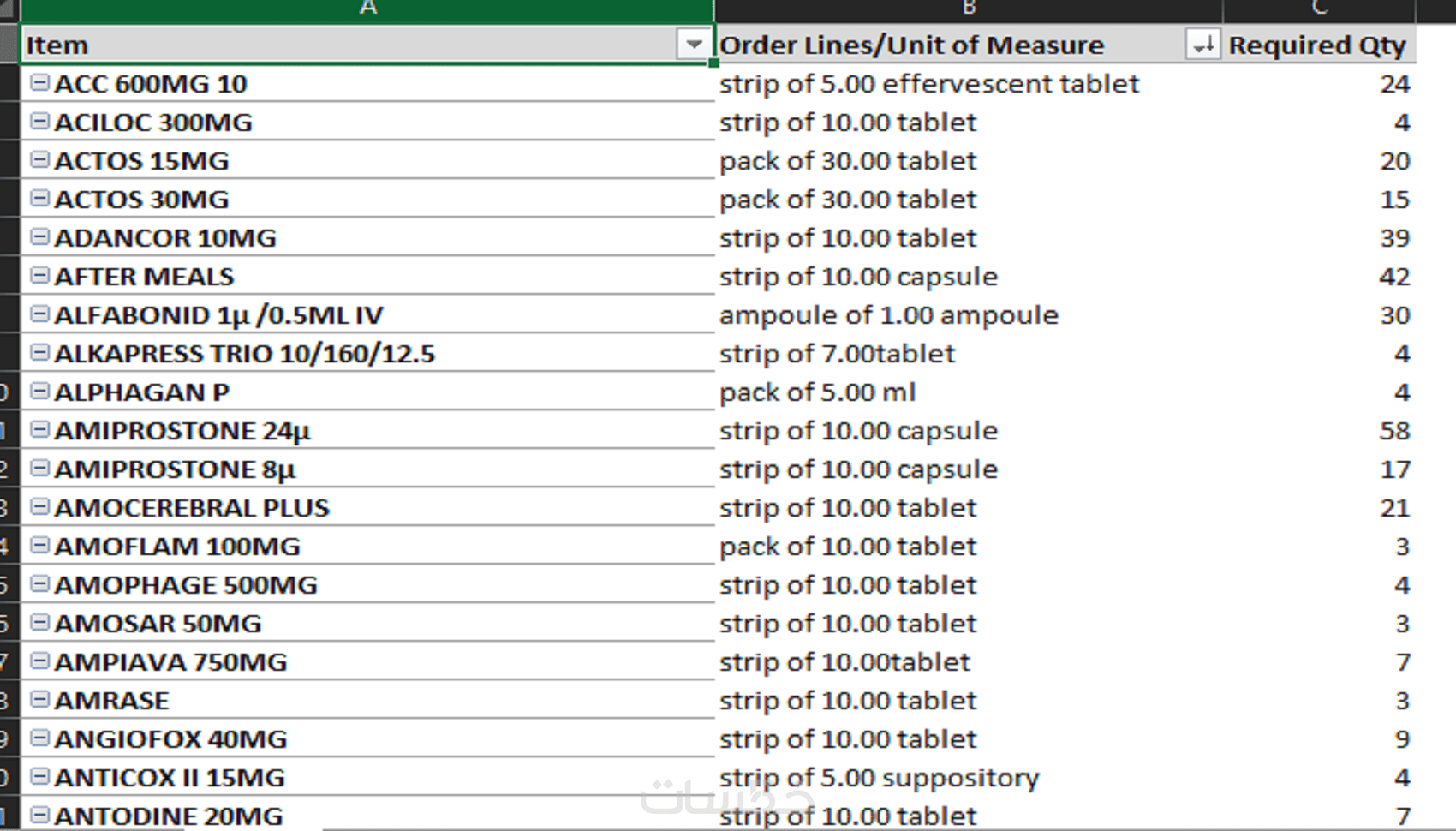Click the ALKAPRESS TRIO 10/160/12.5 cell
The image size is (1456, 831).
tap(244, 354)
